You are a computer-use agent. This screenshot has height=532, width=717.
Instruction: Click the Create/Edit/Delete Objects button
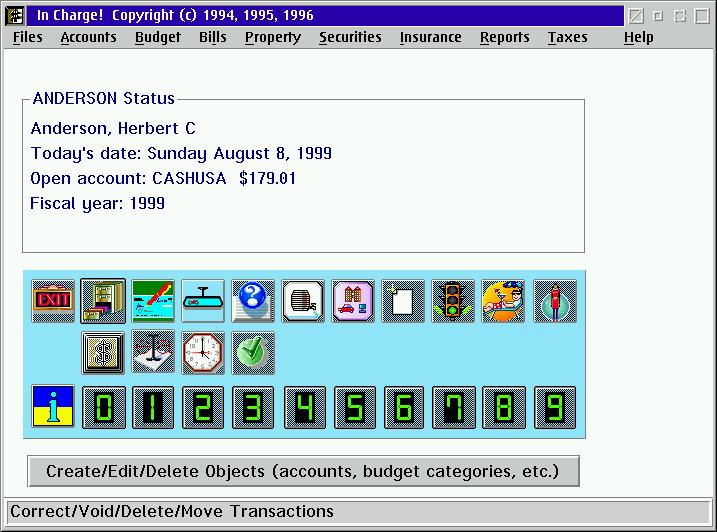point(303,471)
